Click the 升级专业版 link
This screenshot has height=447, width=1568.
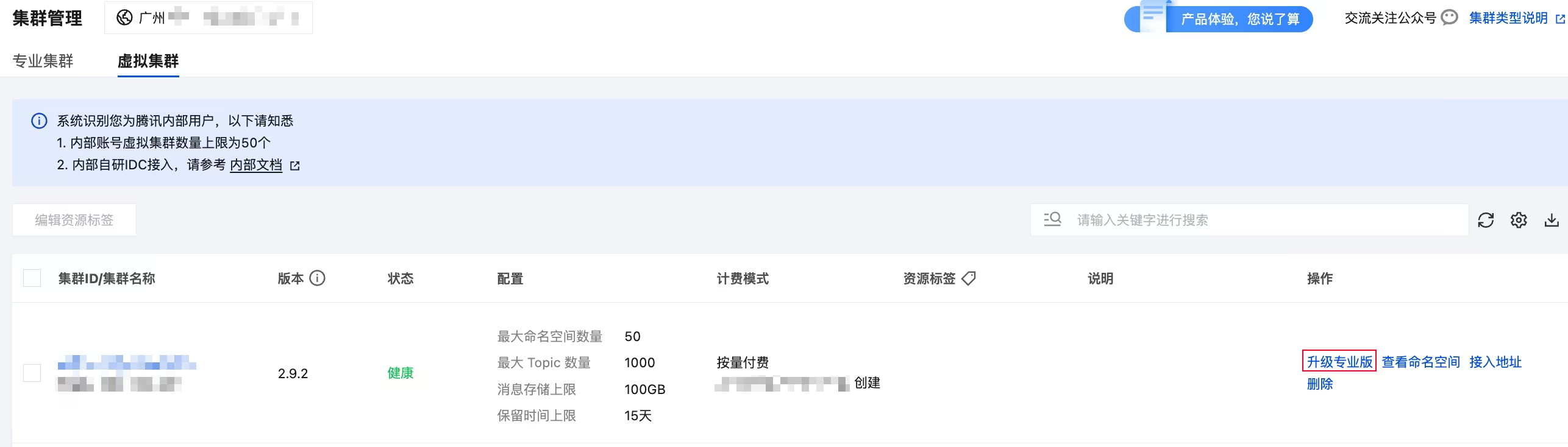(x=1339, y=362)
